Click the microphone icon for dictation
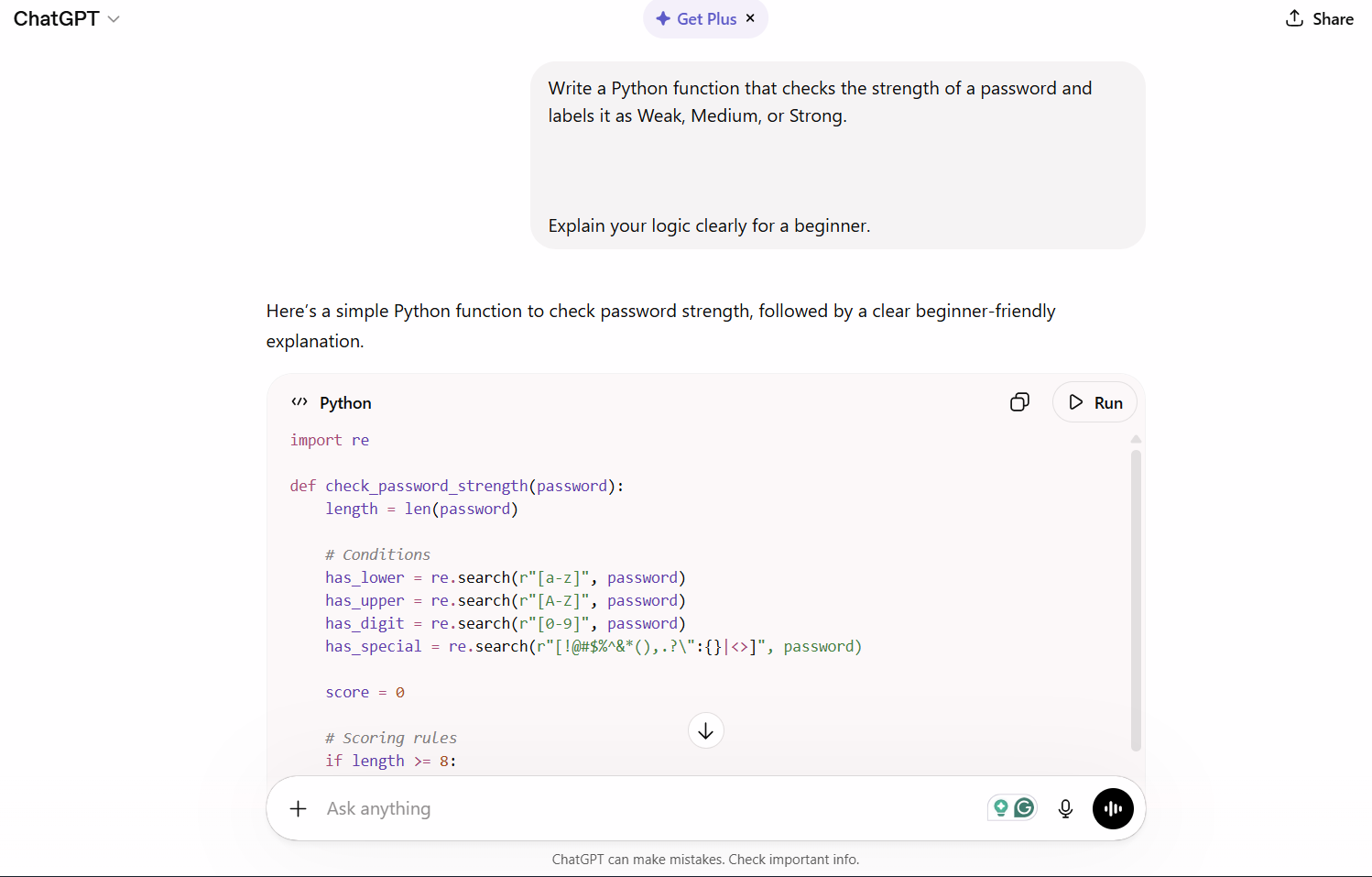 pyautogui.click(x=1065, y=807)
